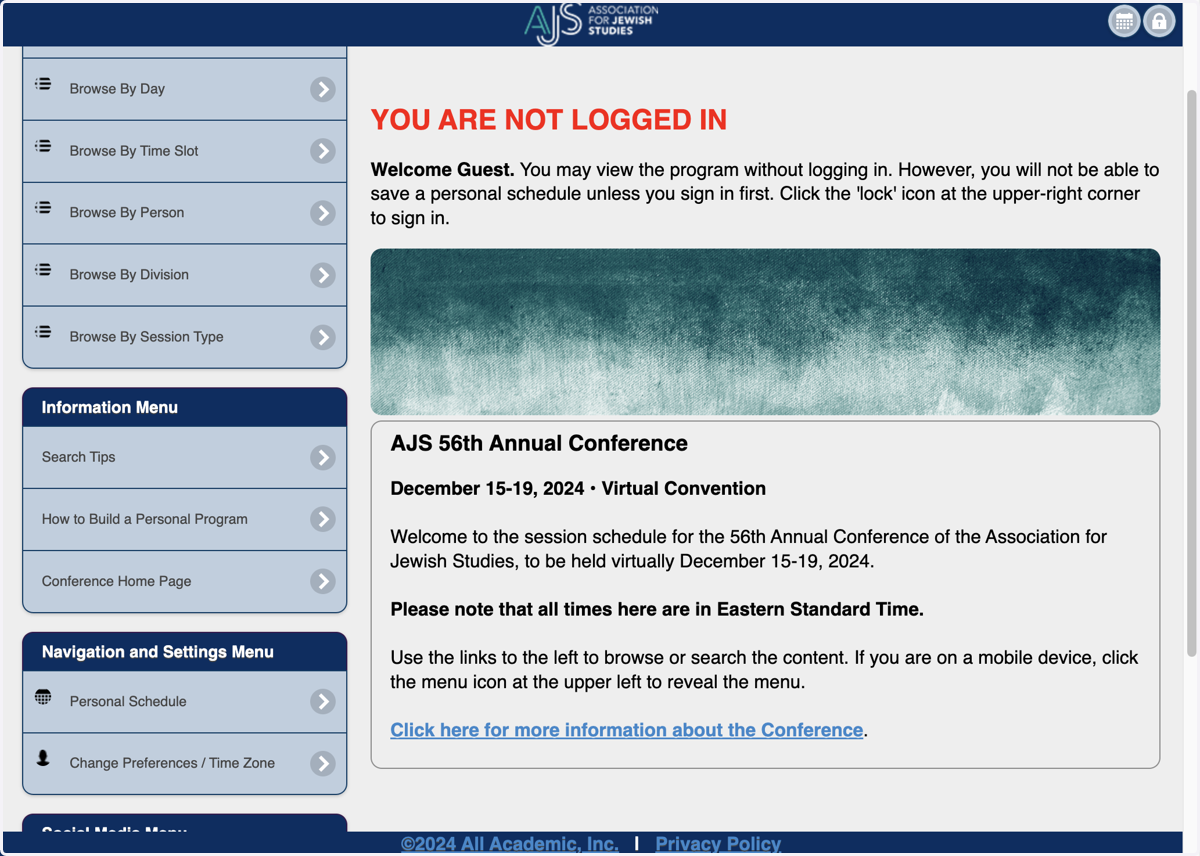Click the 'AJS 56th Annual Conference' heading
1200x856 pixels.
[539, 443]
